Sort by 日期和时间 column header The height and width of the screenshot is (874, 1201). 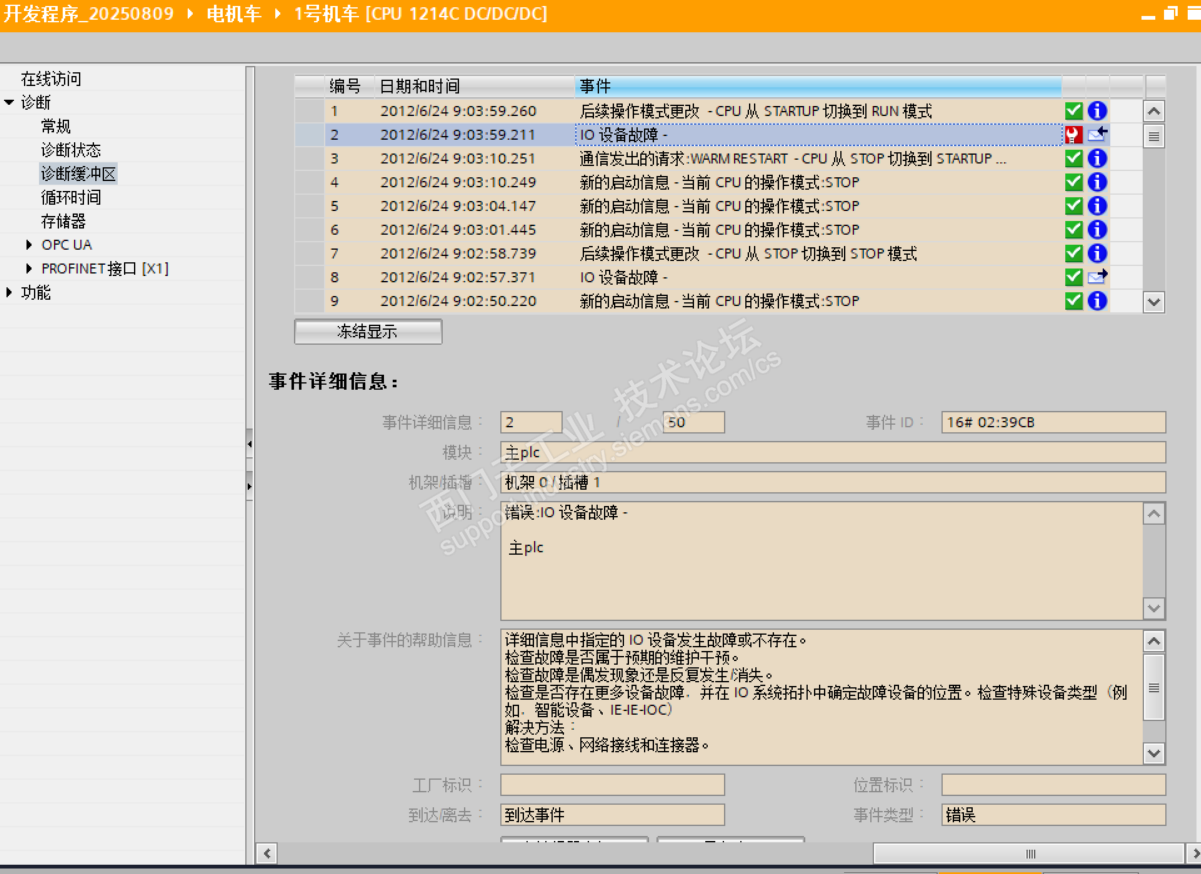coord(475,86)
